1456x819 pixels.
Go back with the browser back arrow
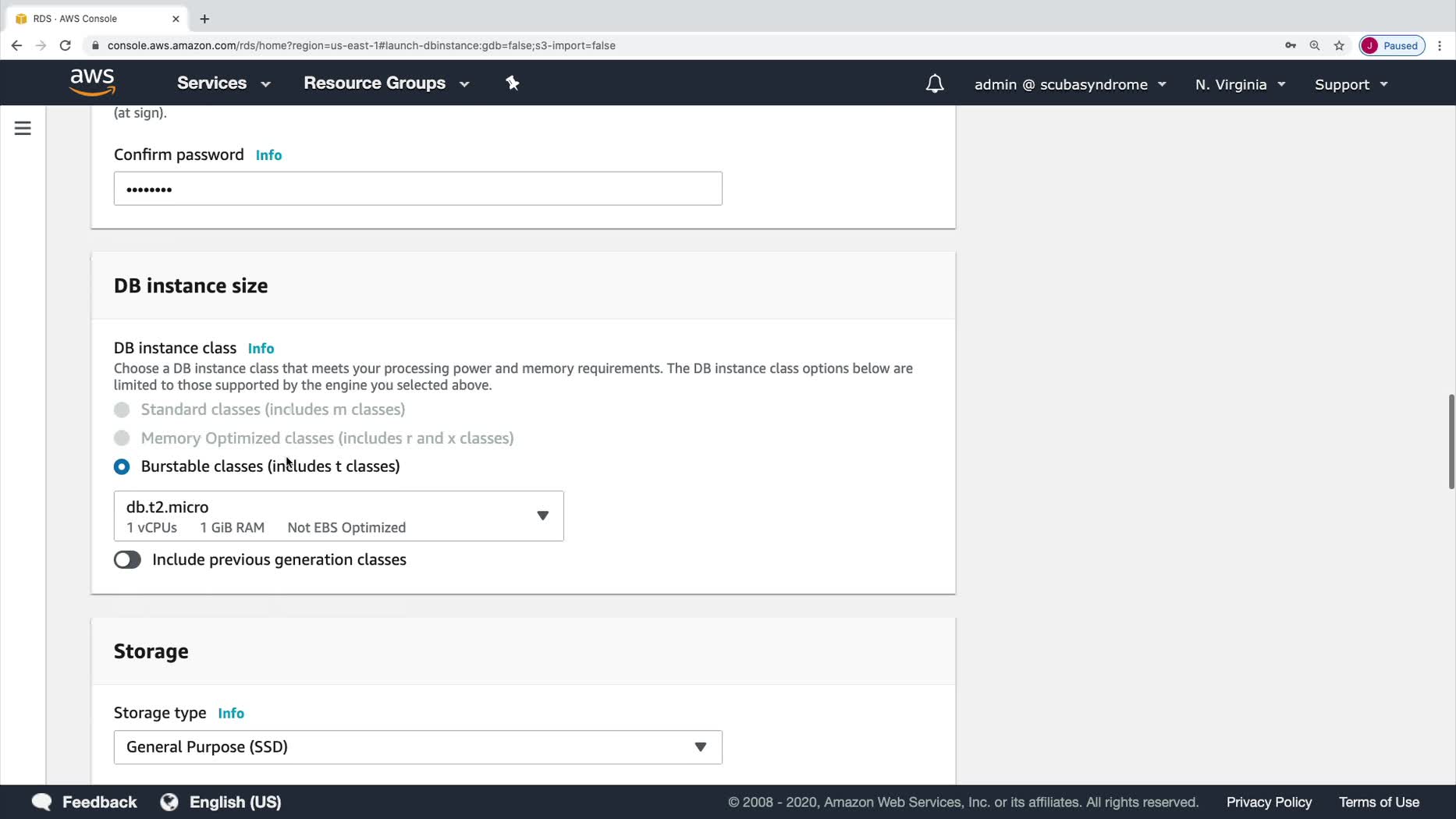coord(16,45)
